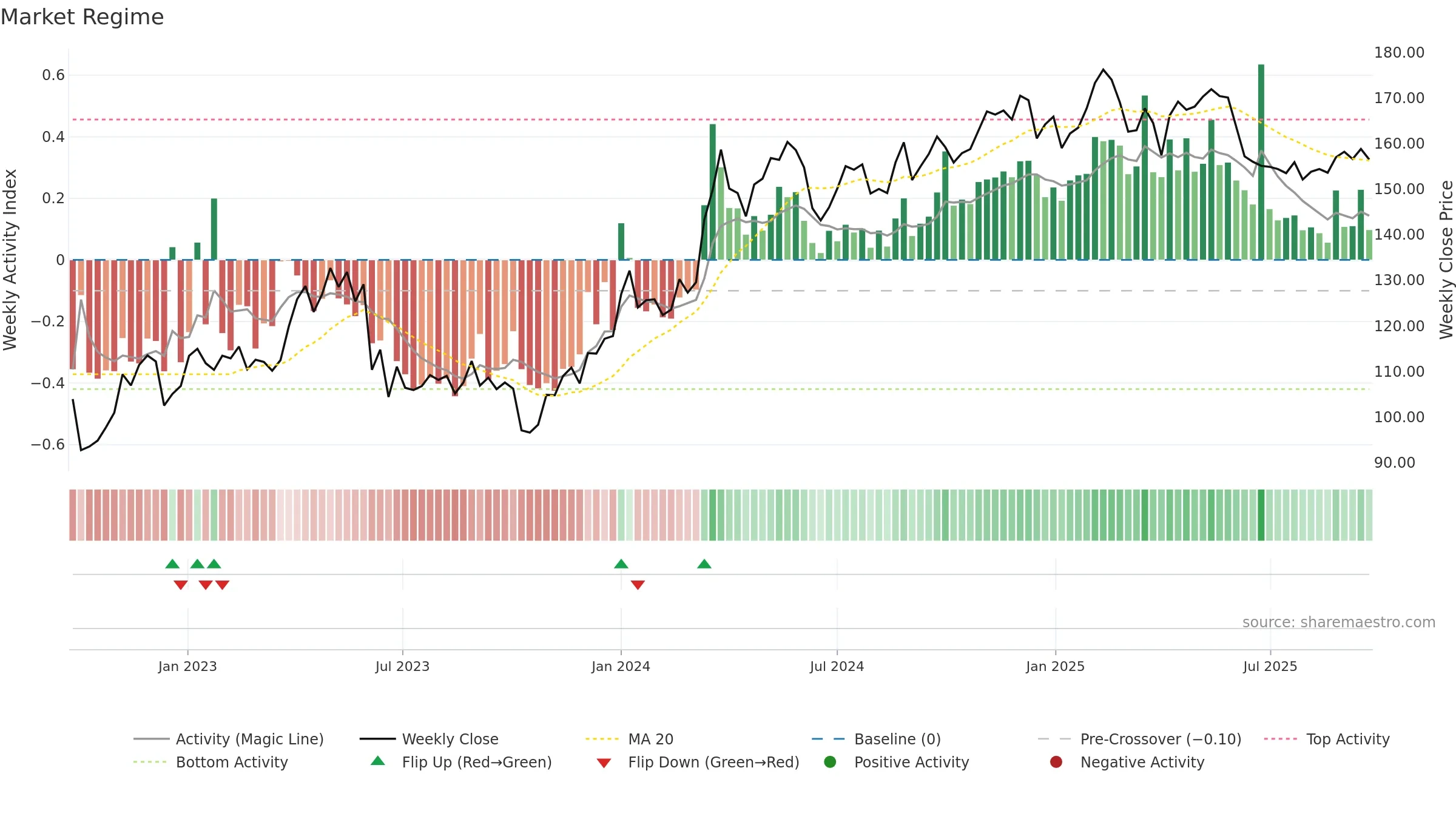Click the Jul 2023 x-axis label
The width and height of the screenshot is (1456, 819).
point(402,666)
